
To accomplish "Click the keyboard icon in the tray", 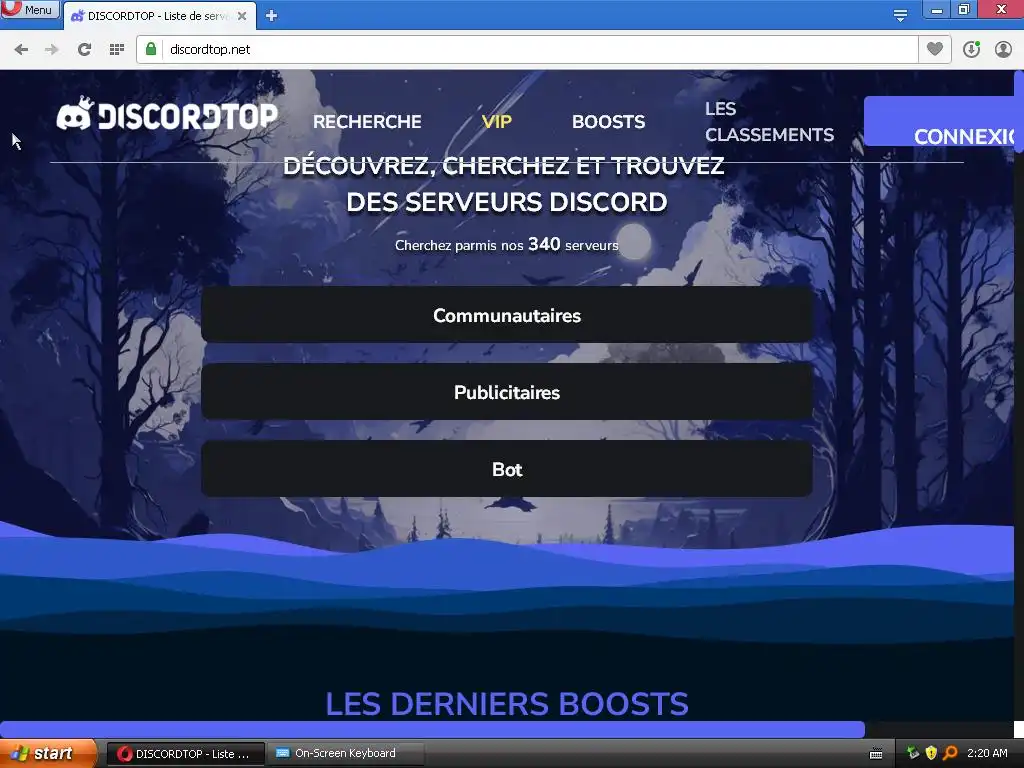I will (876, 754).
